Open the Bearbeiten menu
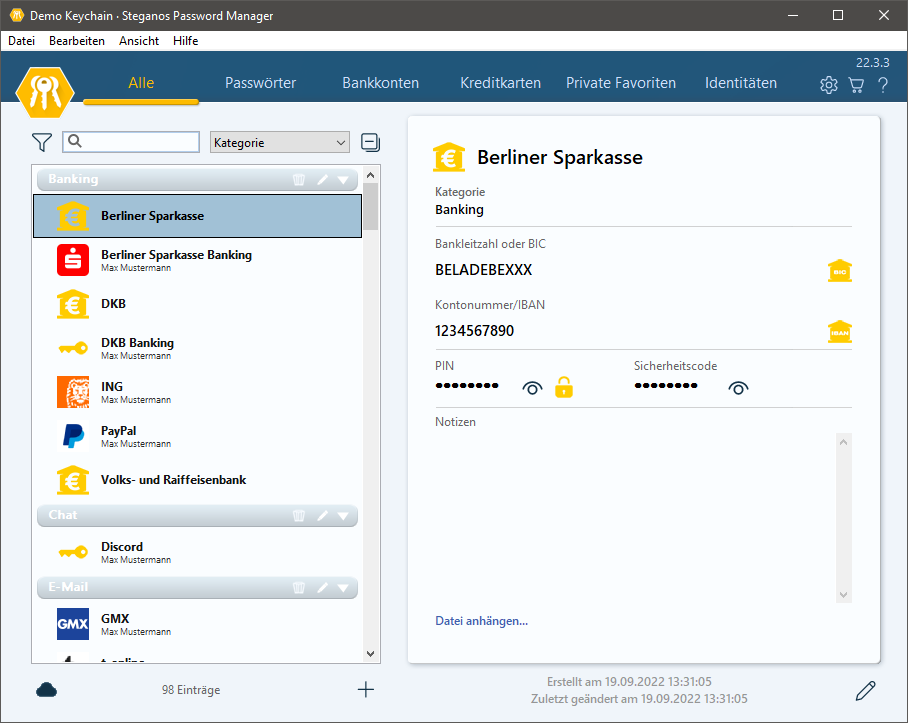 [77, 41]
